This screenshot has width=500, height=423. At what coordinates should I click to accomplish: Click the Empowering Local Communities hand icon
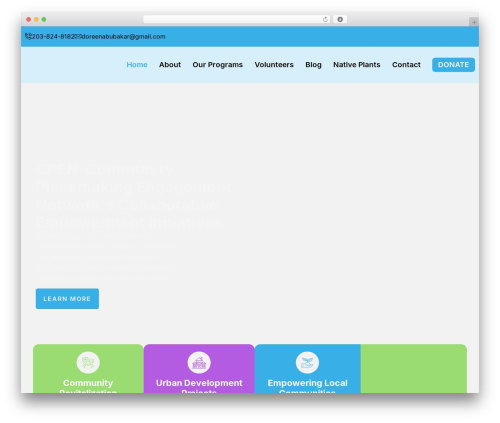[x=307, y=362]
